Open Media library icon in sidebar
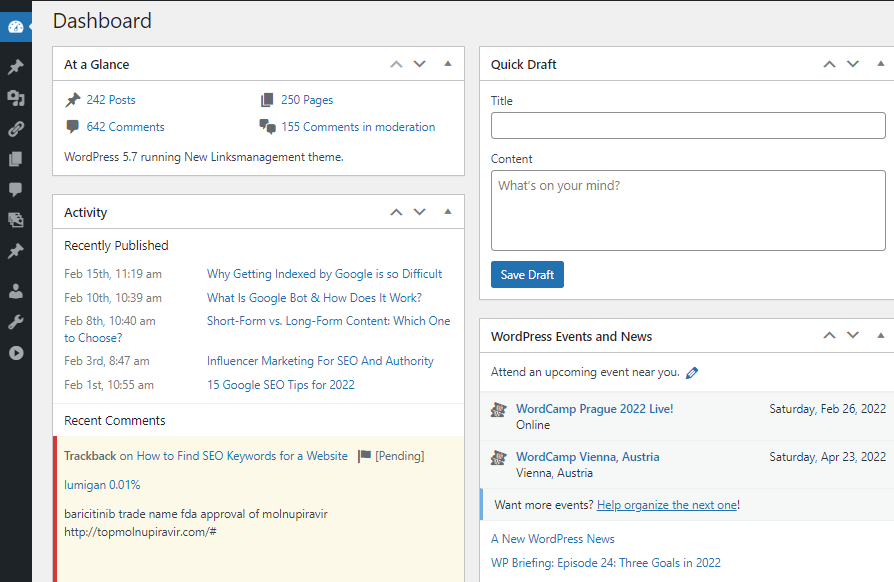The height and width of the screenshot is (582, 894). 15,98
